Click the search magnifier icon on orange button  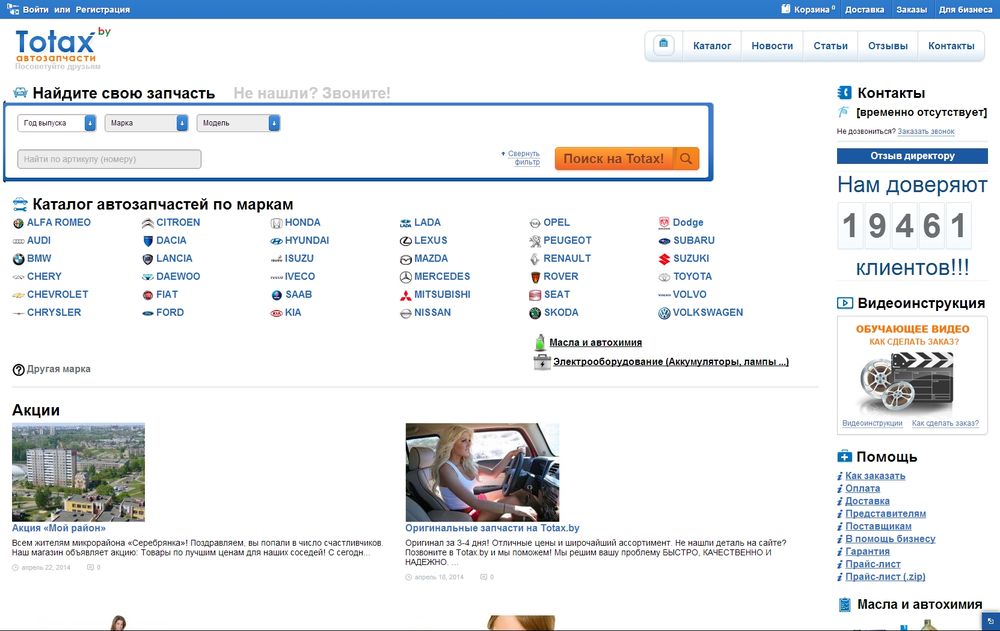[686, 159]
